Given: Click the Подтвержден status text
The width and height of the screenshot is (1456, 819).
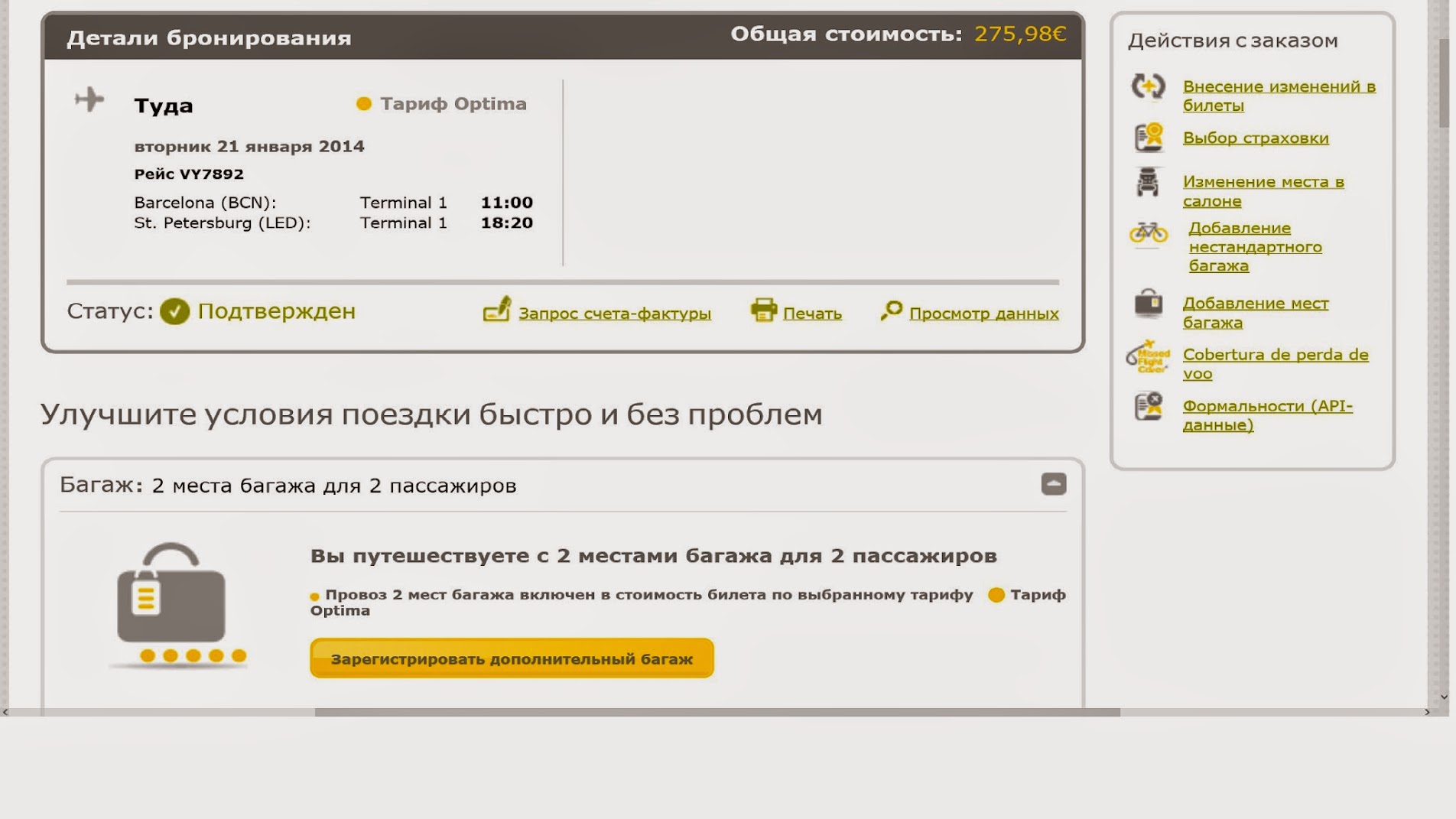Looking at the screenshot, I should pos(276,311).
